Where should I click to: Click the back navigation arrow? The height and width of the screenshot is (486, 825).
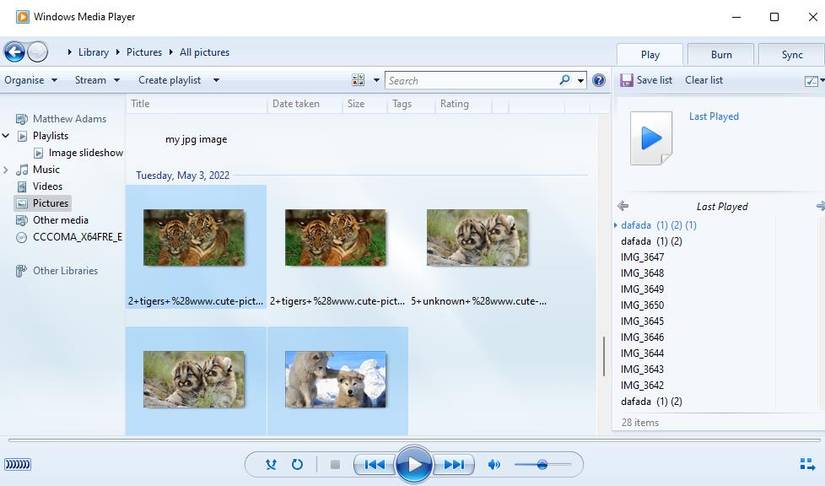click(x=14, y=52)
